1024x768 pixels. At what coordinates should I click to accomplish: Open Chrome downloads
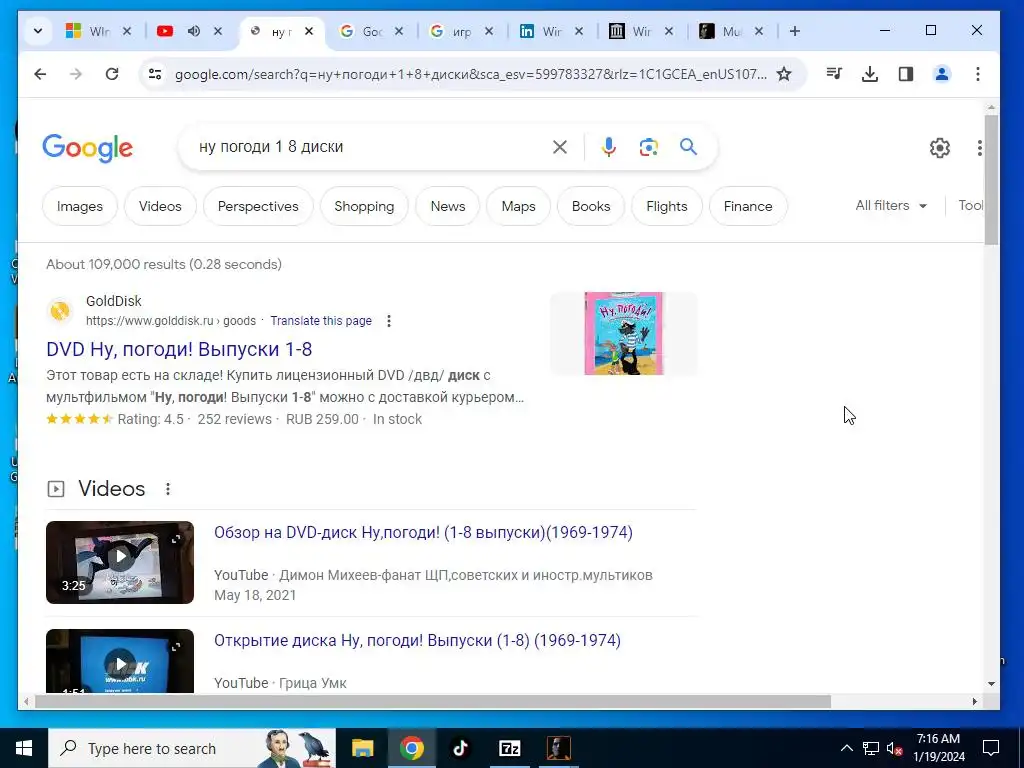click(870, 74)
